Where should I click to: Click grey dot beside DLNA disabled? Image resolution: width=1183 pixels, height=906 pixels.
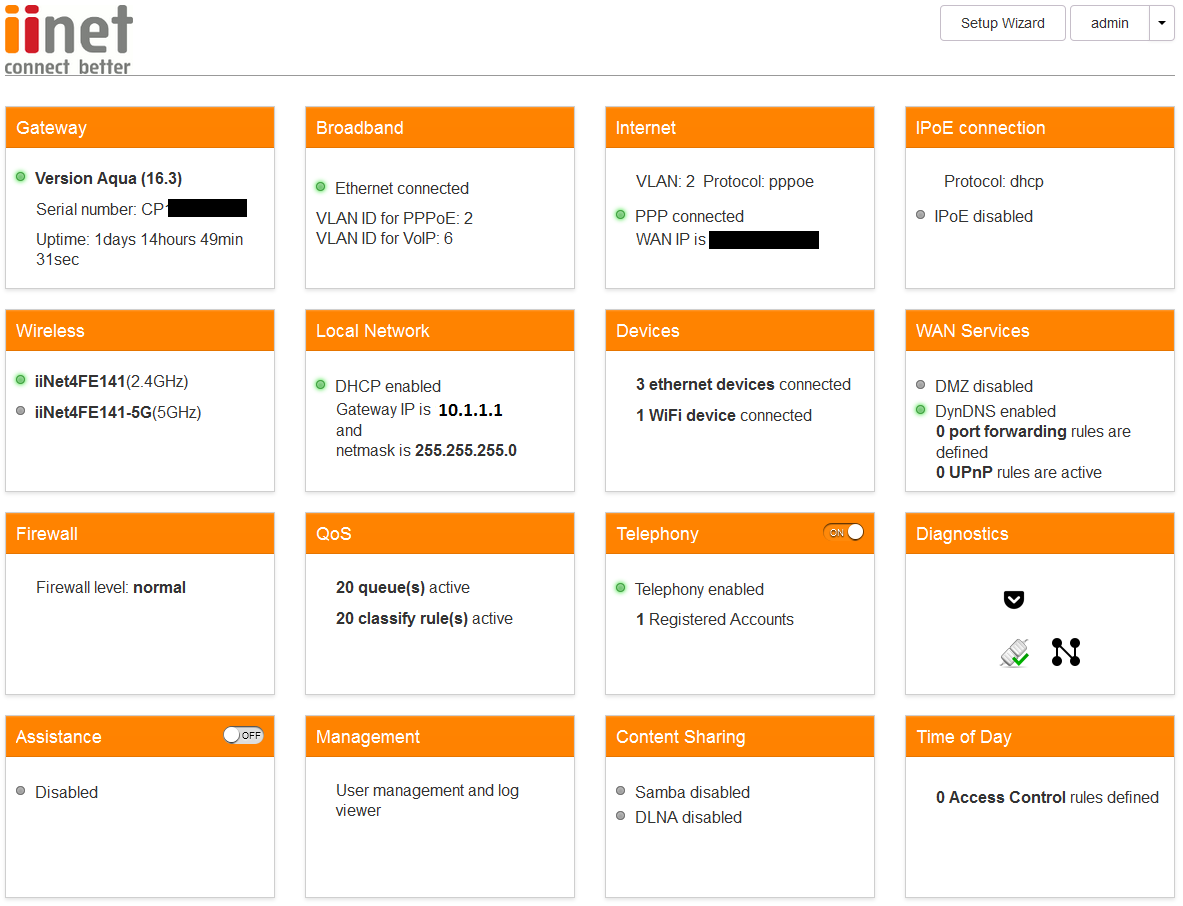point(621,815)
